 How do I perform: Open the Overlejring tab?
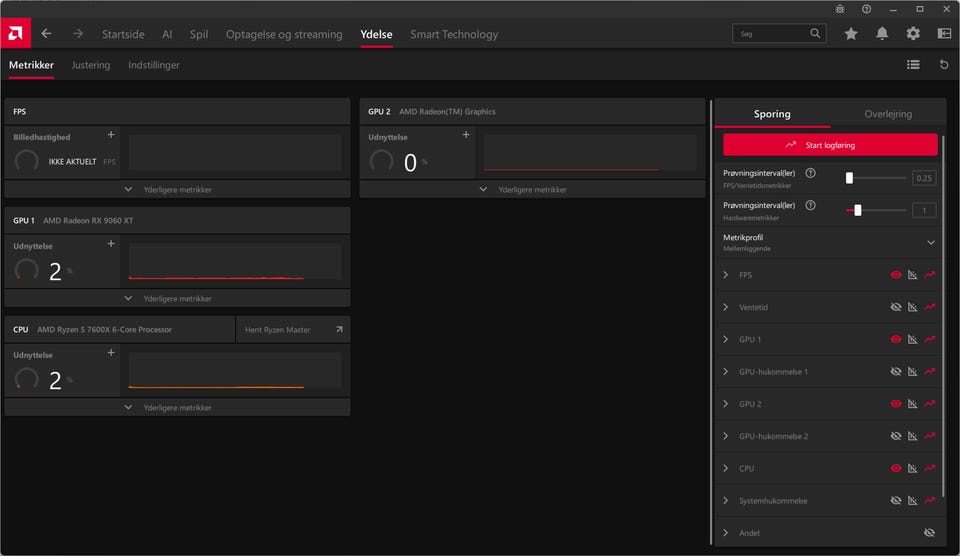pos(888,114)
